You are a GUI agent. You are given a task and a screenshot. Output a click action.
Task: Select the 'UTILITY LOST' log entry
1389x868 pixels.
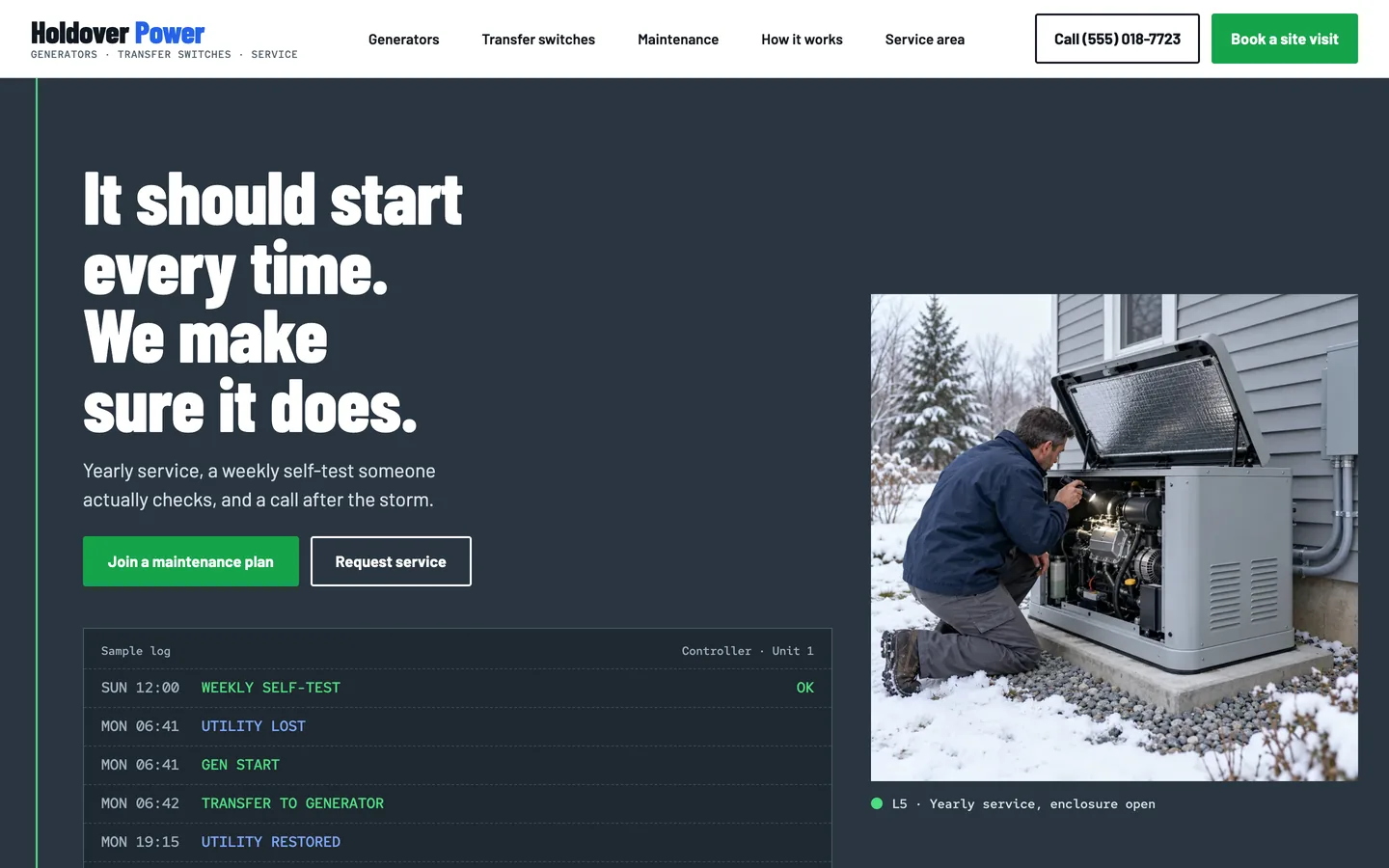click(457, 726)
